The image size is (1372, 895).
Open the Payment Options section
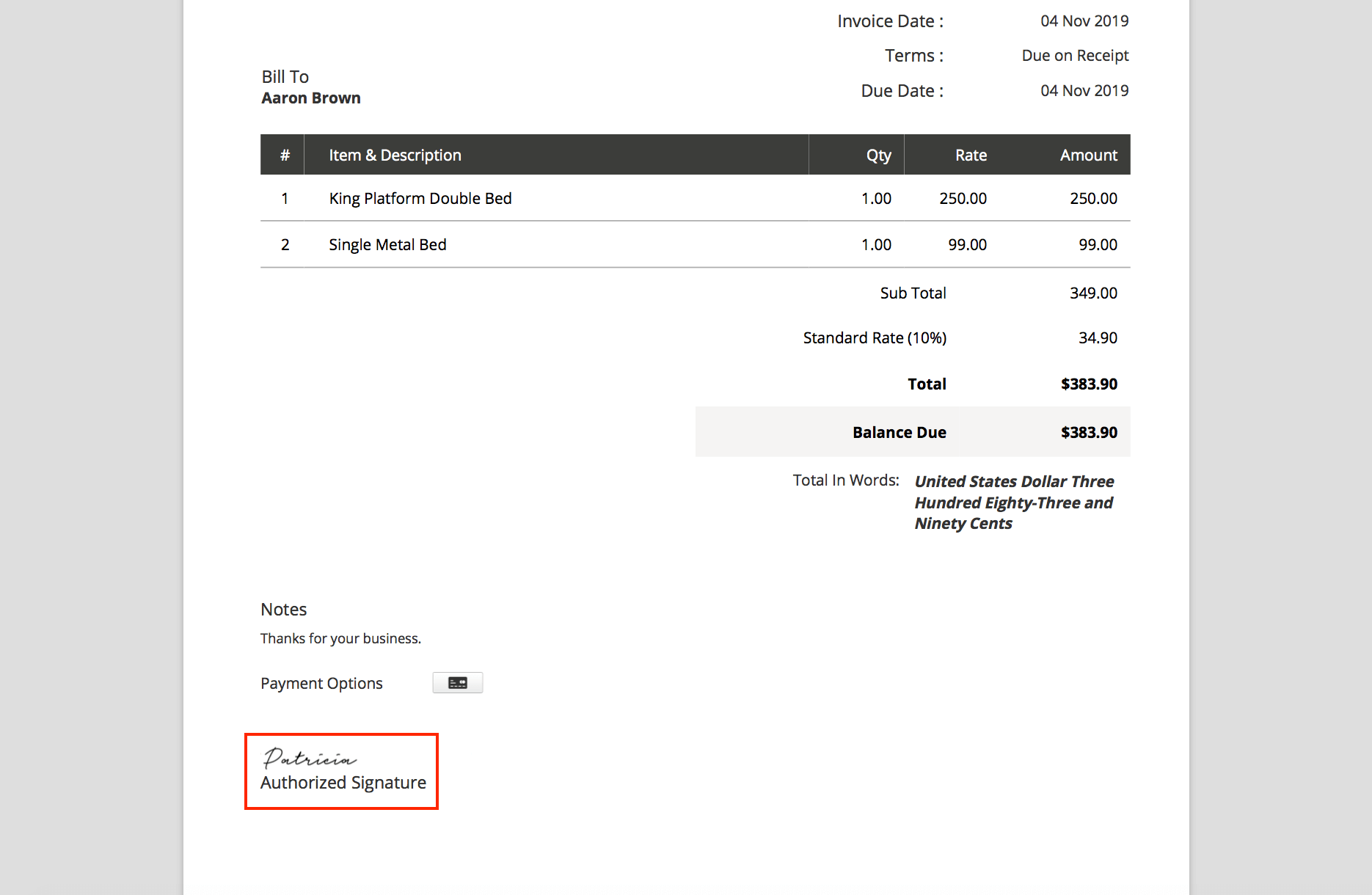click(x=321, y=683)
